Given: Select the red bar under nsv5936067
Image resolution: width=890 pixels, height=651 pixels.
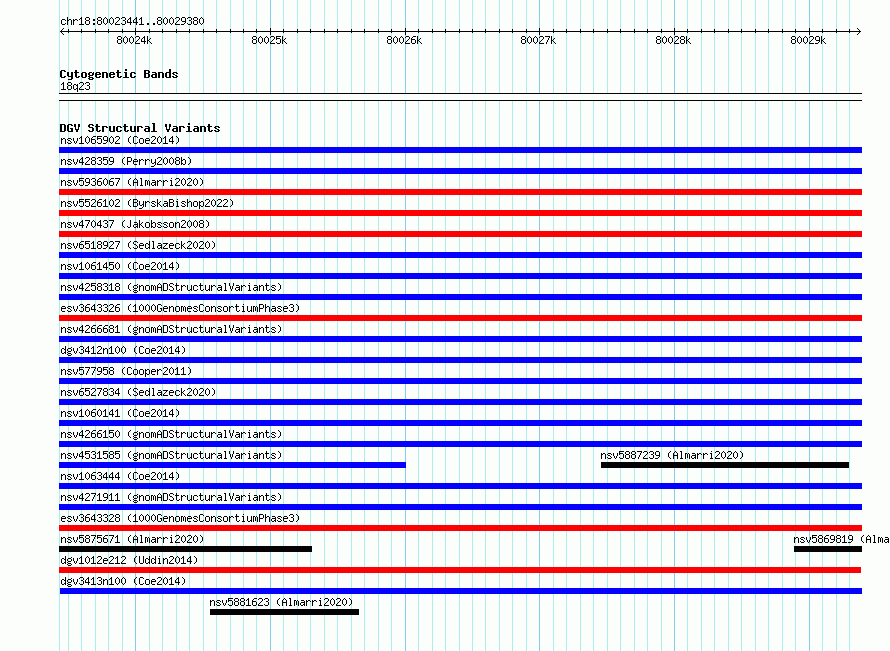Looking at the screenshot, I should (460, 192).
